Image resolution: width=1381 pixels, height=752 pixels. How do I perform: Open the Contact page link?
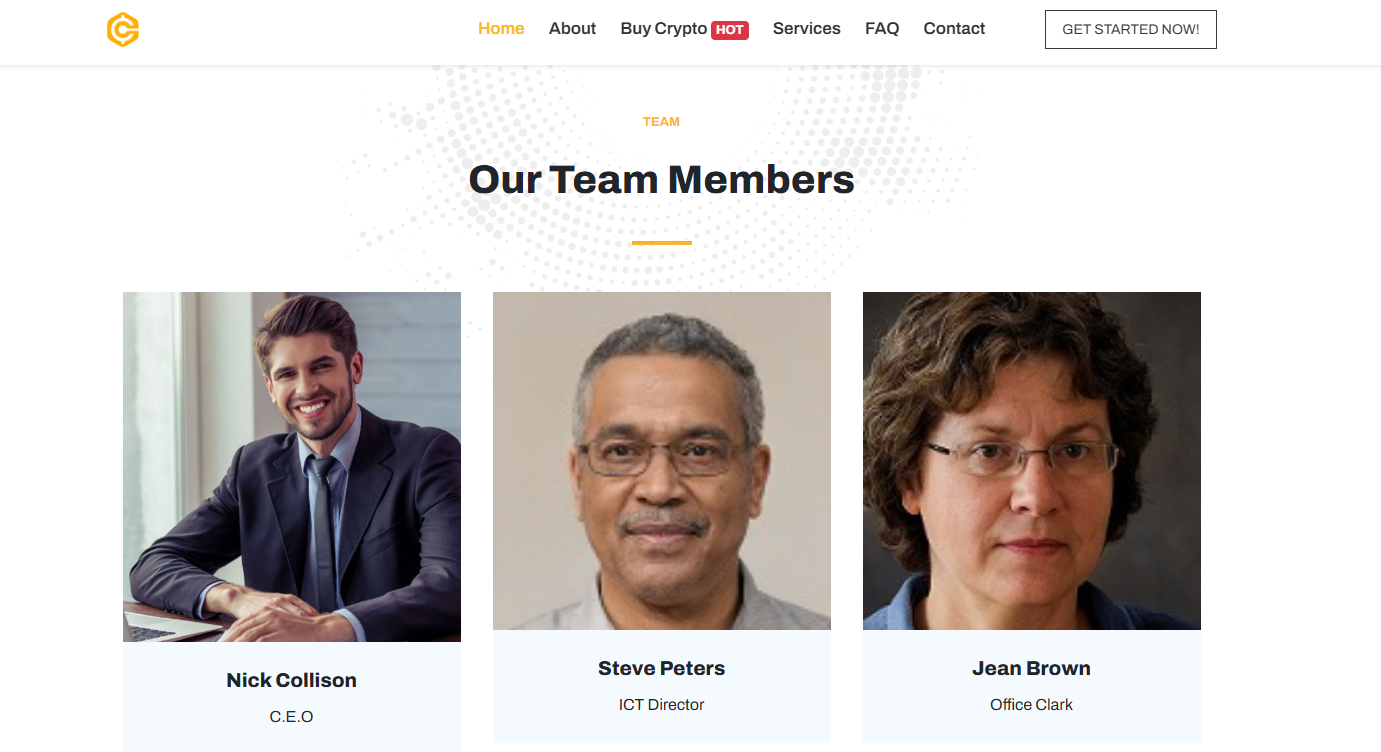(x=954, y=29)
